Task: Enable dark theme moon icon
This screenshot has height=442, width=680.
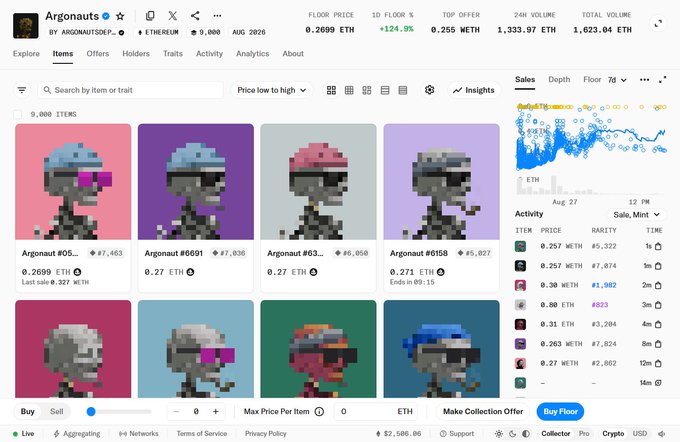Action: [513, 434]
